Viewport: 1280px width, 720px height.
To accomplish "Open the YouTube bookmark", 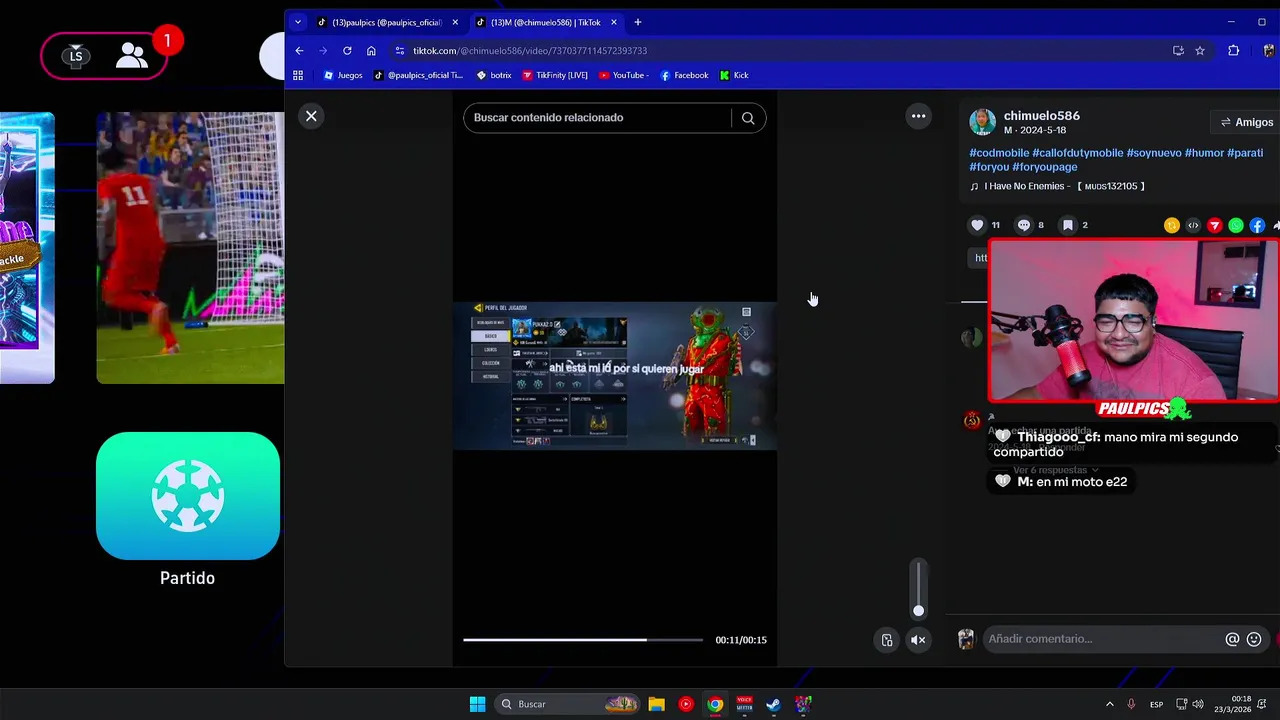I will (x=624, y=75).
